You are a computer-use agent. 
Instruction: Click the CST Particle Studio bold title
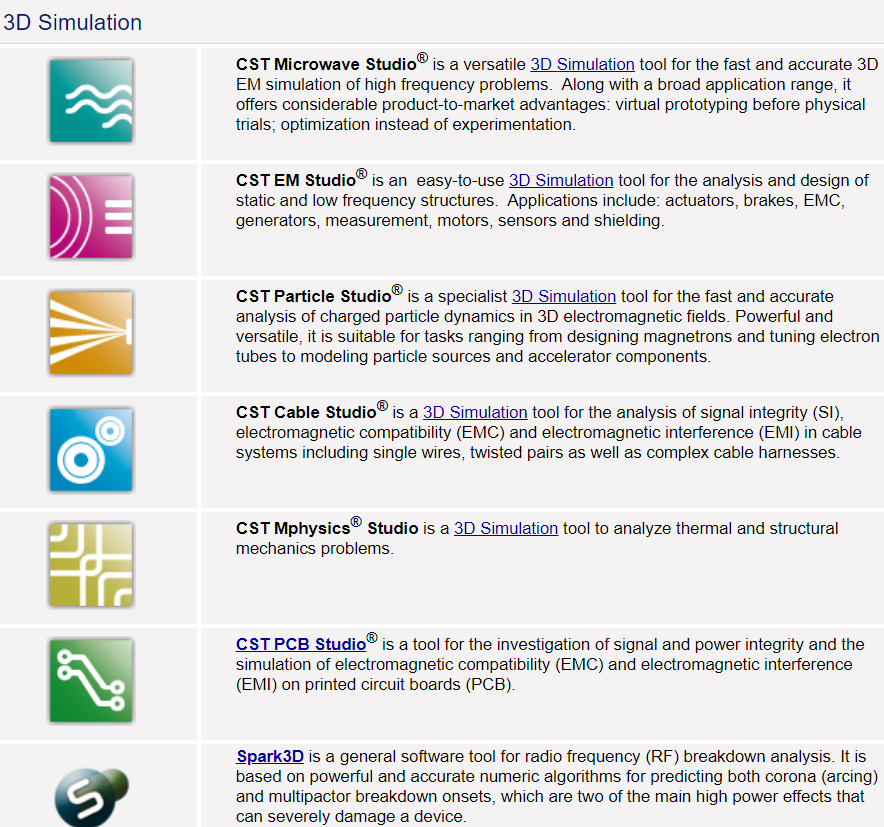point(313,297)
